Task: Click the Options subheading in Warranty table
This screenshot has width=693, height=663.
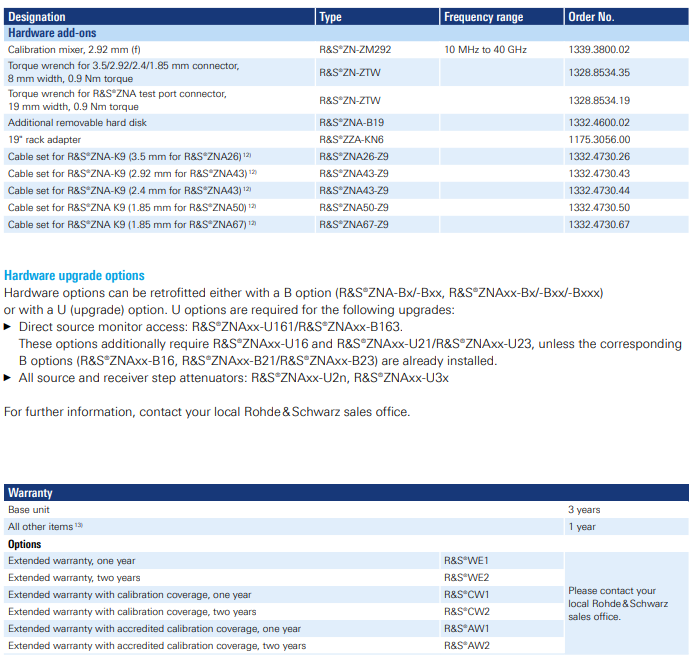Action: [24, 544]
